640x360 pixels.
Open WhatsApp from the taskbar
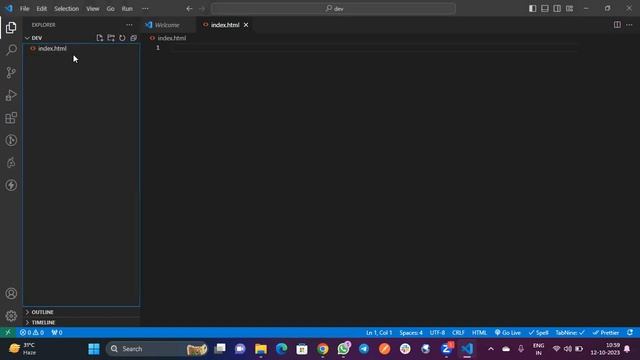coord(343,349)
